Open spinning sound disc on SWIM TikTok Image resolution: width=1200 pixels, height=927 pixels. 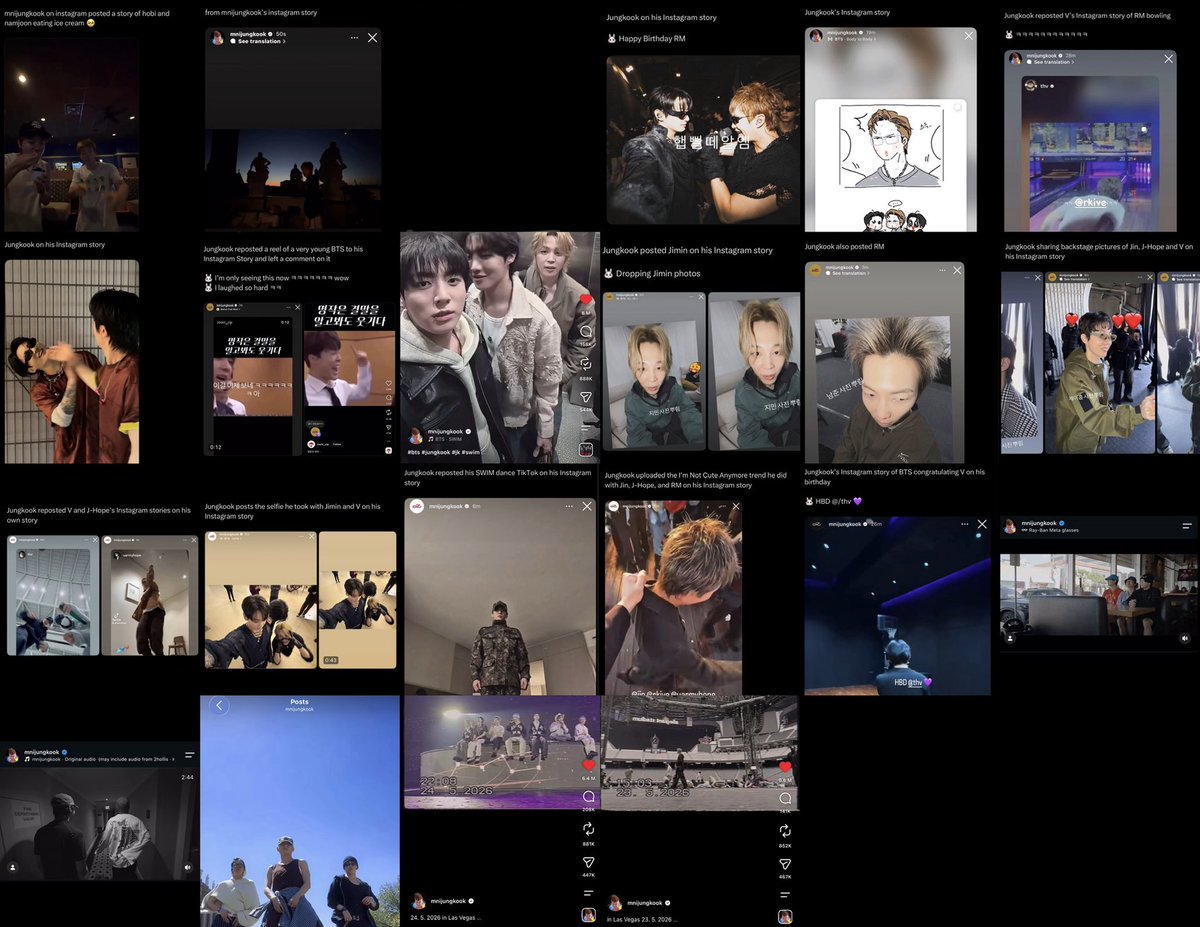[587, 450]
